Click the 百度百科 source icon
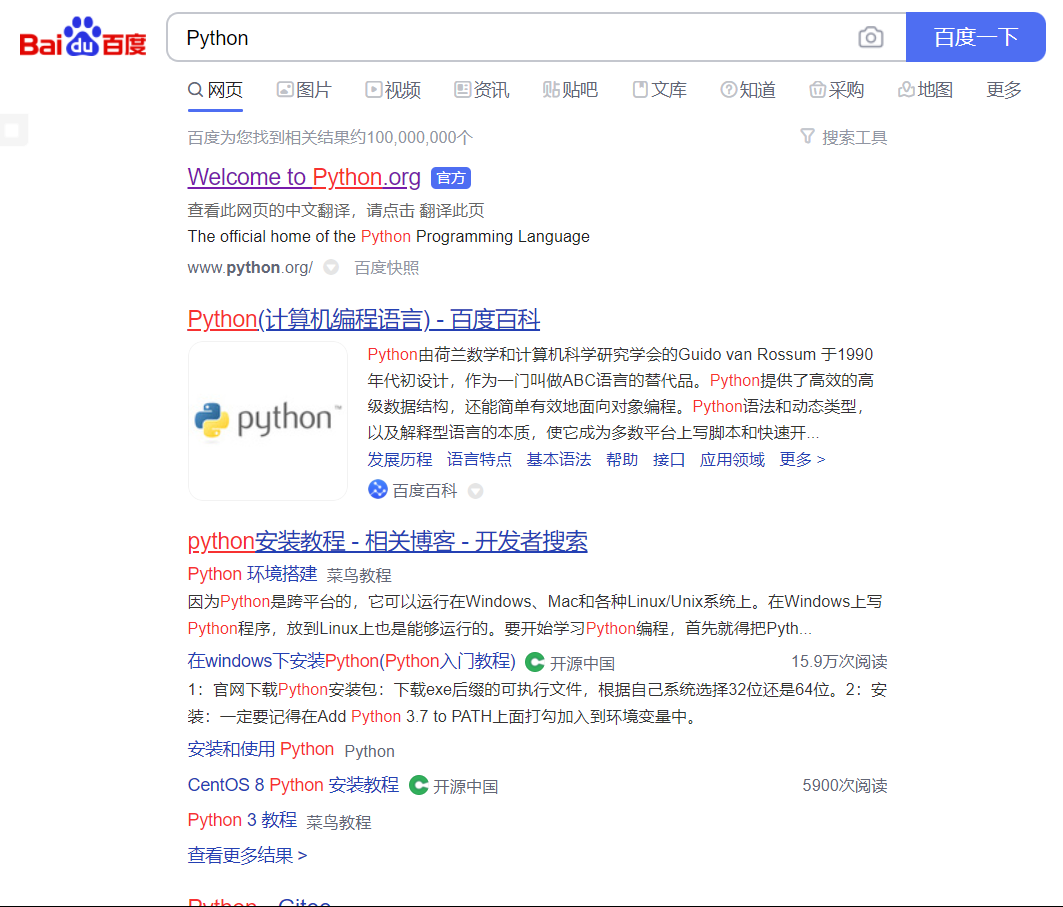Screen dimensions: 1063x907 (378, 489)
